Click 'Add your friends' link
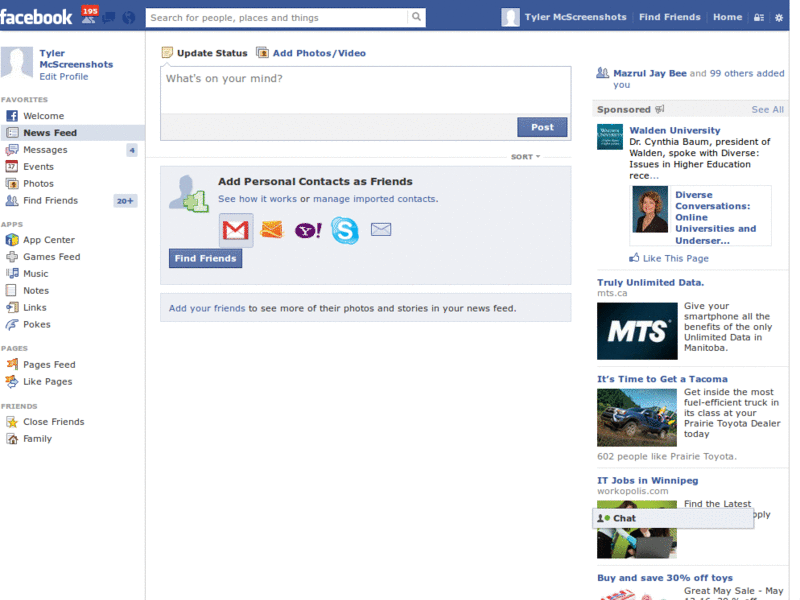The height and width of the screenshot is (600, 800). (x=207, y=308)
